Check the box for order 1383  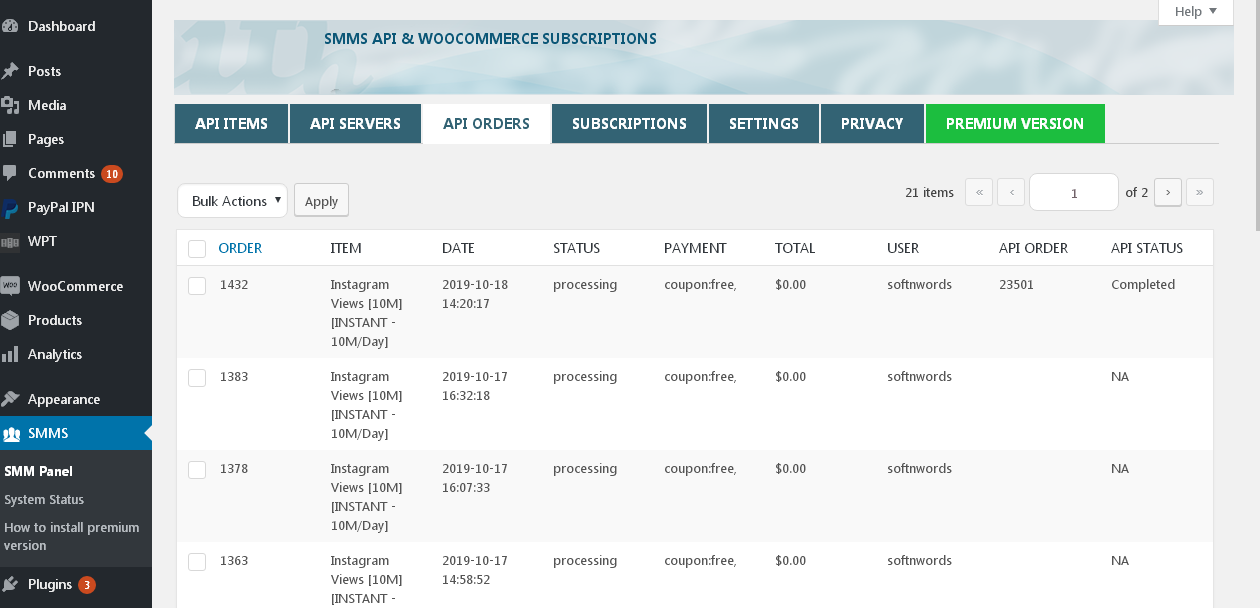[197, 378]
